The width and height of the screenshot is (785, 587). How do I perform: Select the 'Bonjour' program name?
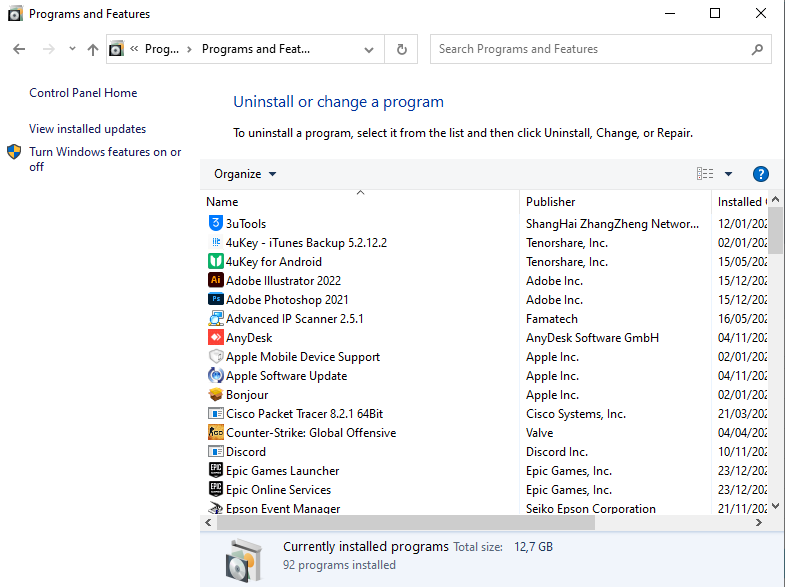tap(247, 395)
